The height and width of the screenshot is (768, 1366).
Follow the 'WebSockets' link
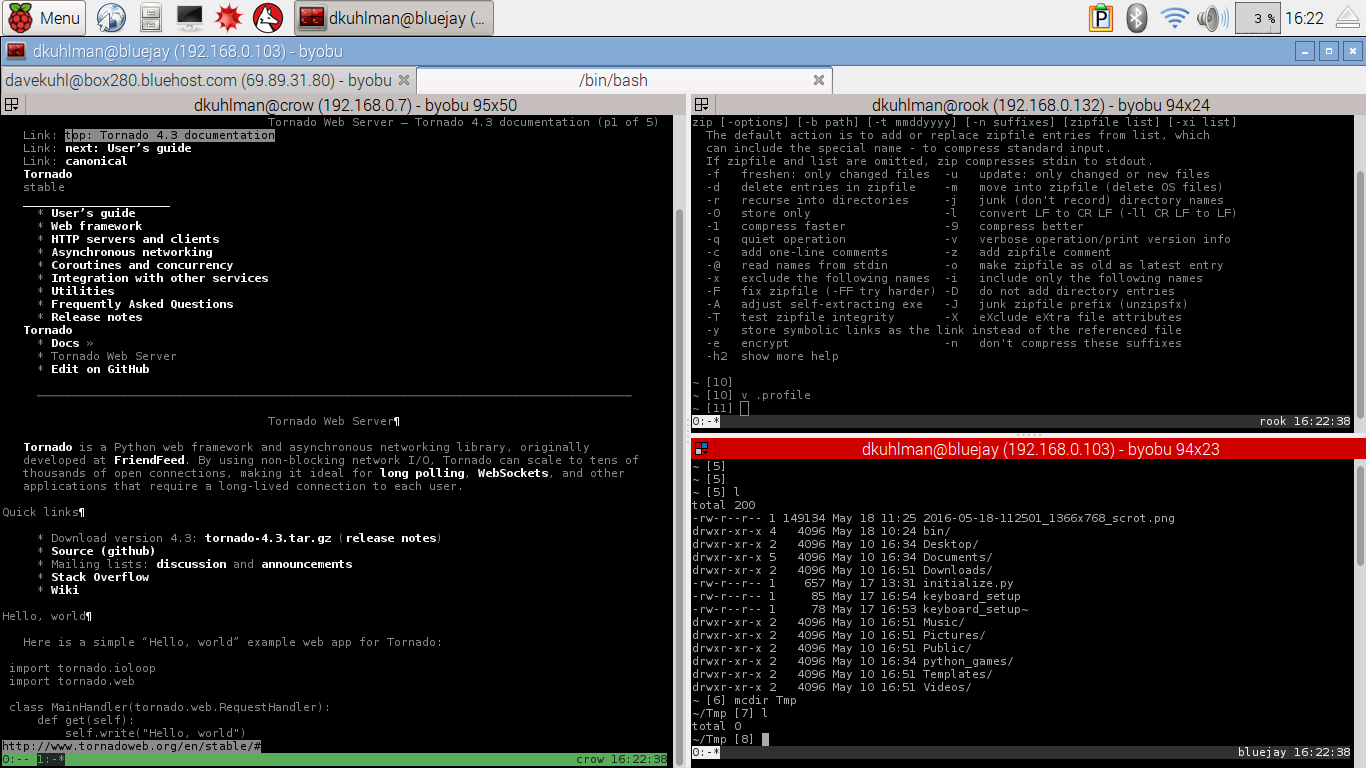click(513, 473)
